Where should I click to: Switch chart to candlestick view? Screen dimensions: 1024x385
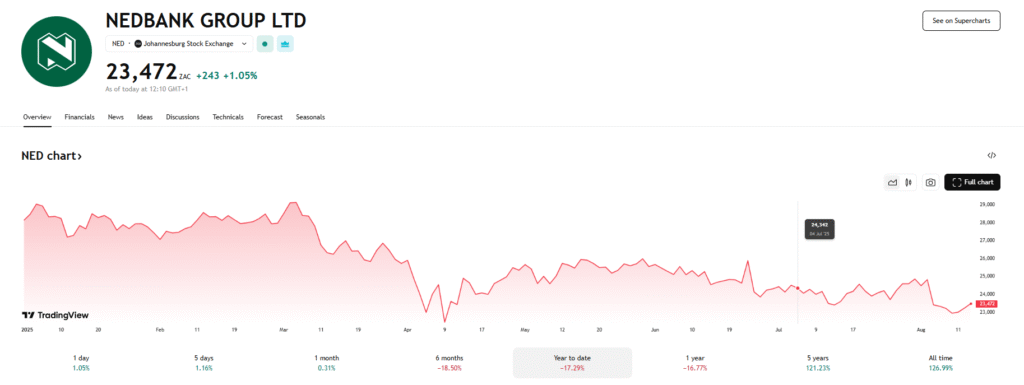pyautogui.click(x=908, y=183)
